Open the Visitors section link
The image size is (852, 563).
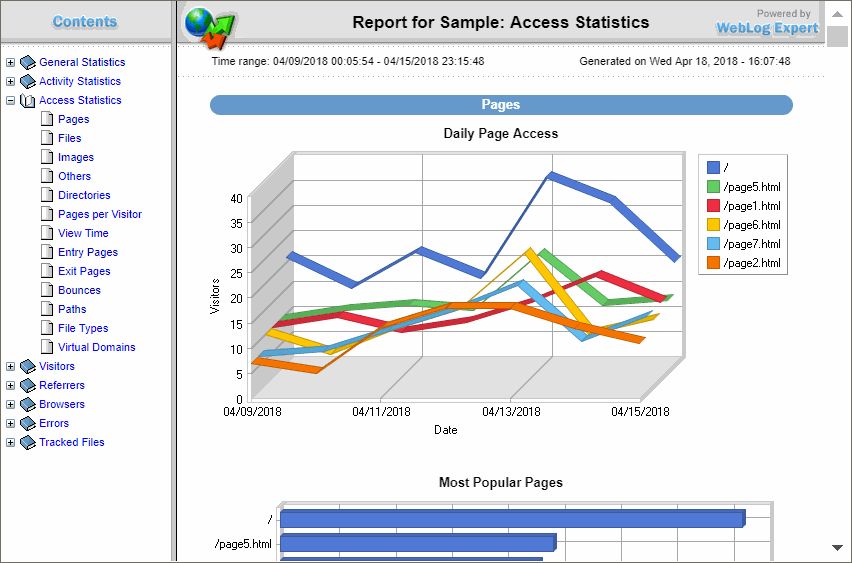[57, 367]
